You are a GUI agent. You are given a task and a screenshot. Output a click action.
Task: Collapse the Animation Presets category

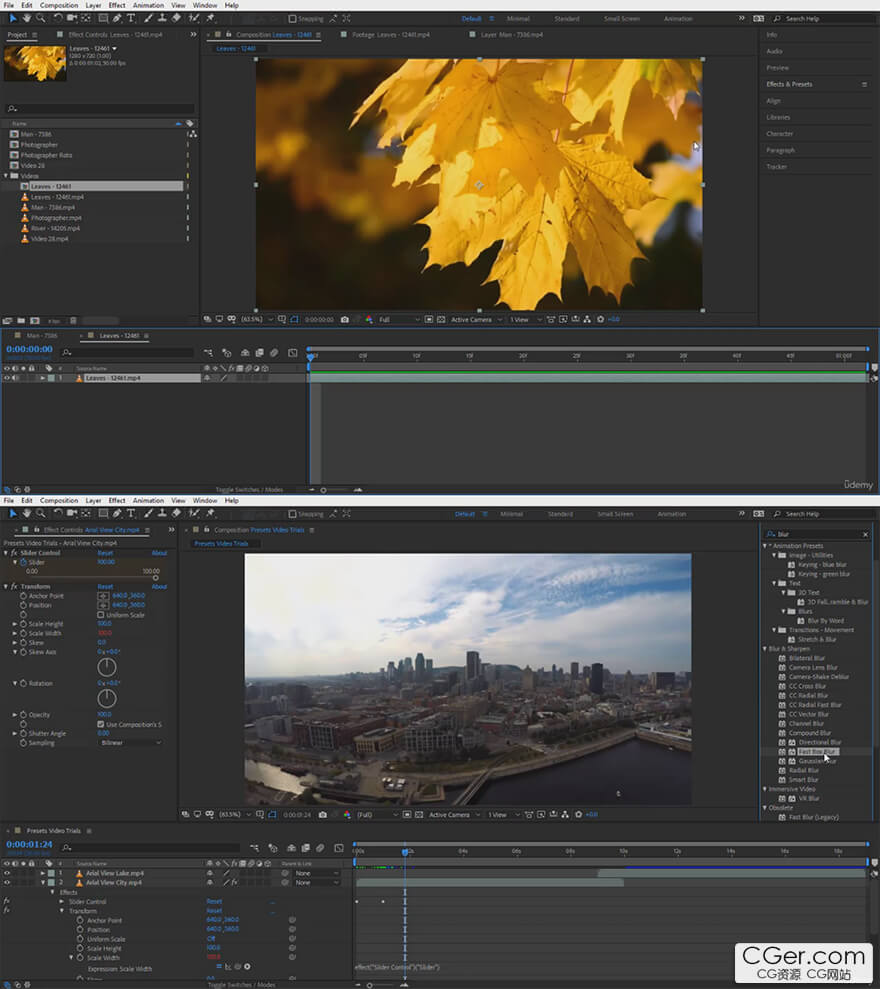765,546
